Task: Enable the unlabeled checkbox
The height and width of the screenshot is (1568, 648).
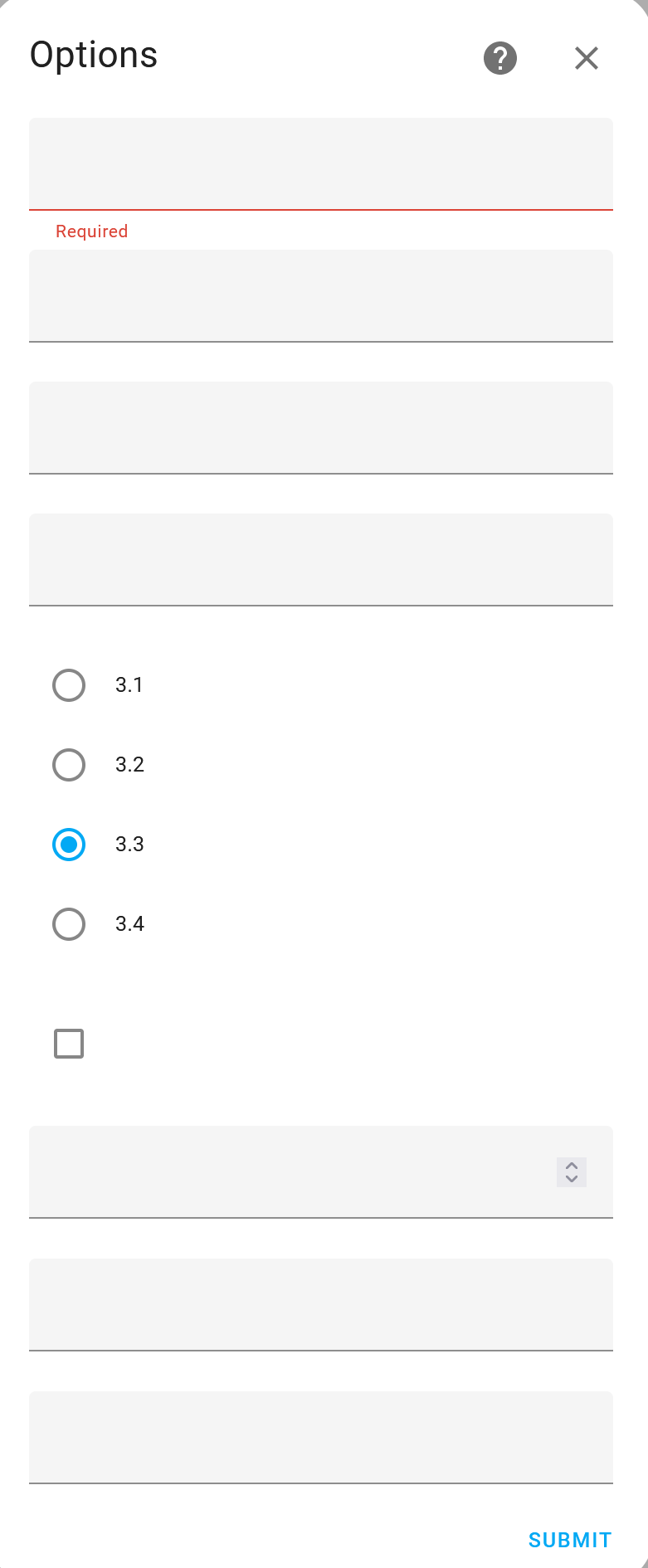Action: coord(69,1044)
